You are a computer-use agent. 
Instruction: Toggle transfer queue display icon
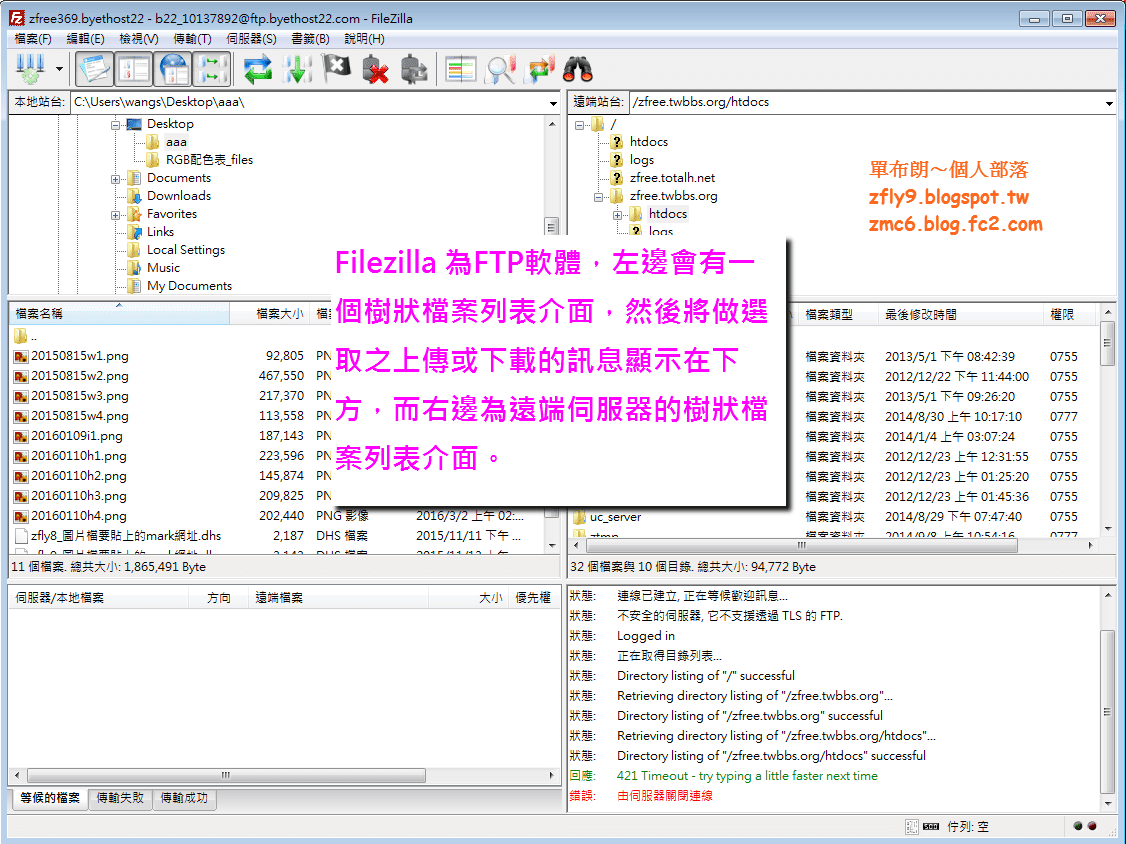(213, 70)
